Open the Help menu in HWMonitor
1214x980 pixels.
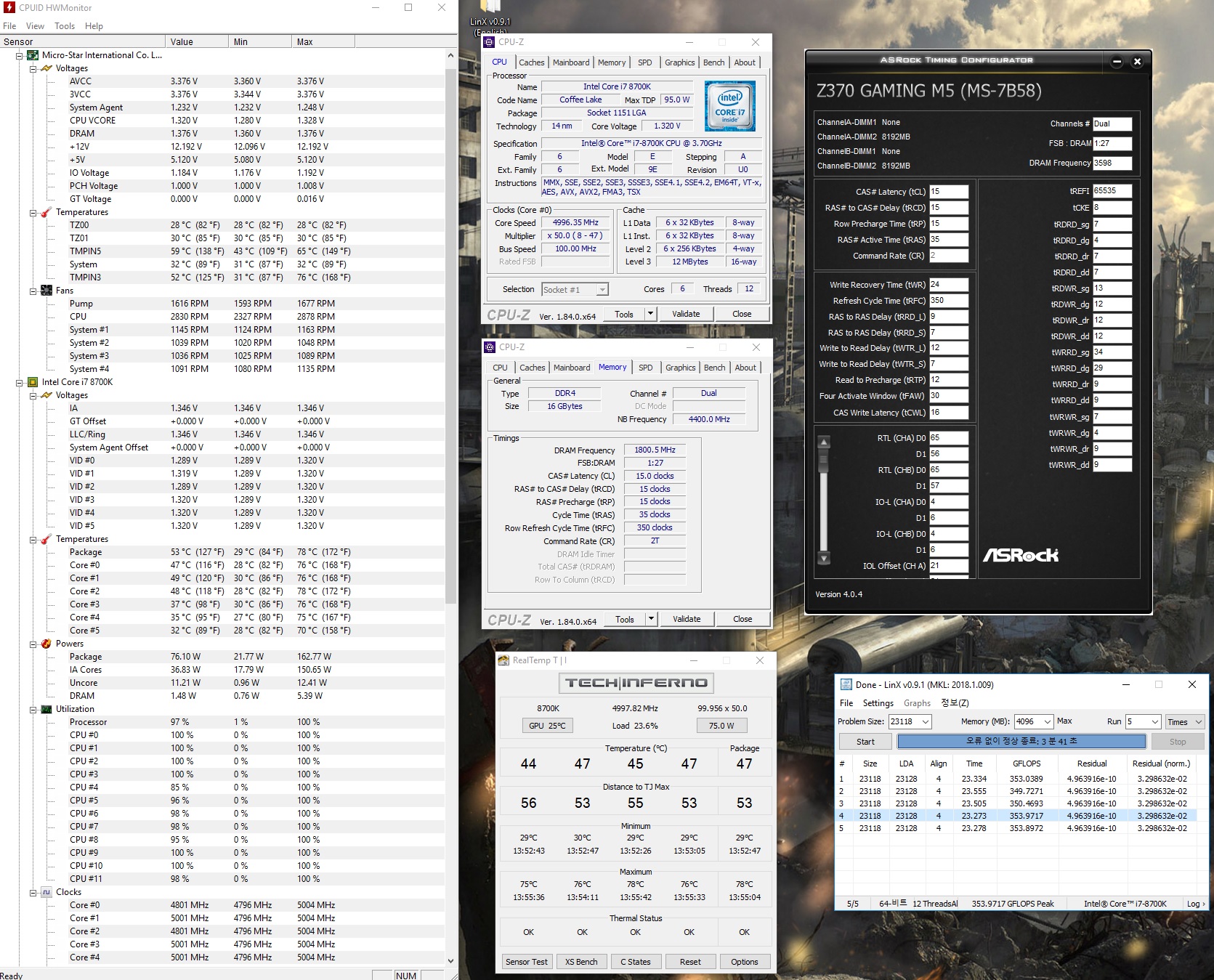click(x=94, y=26)
